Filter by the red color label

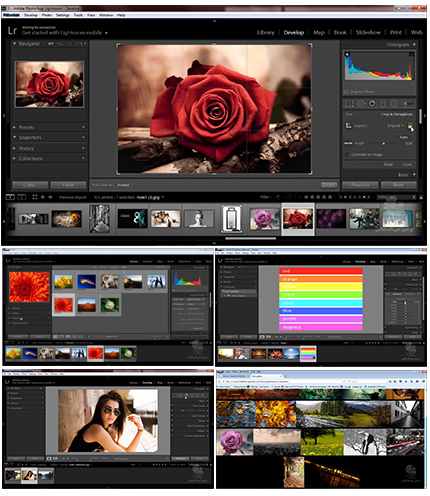[340, 197]
